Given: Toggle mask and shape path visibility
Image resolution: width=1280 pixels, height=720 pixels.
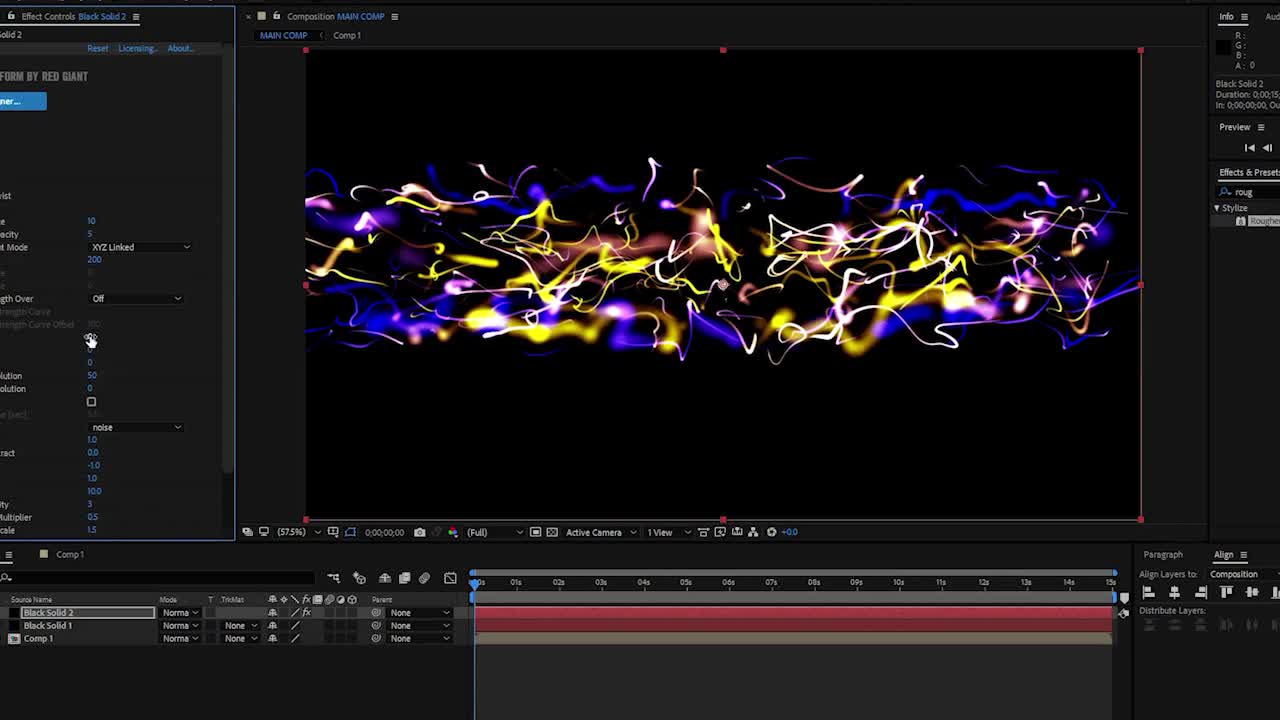Looking at the screenshot, I should coord(350,532).
